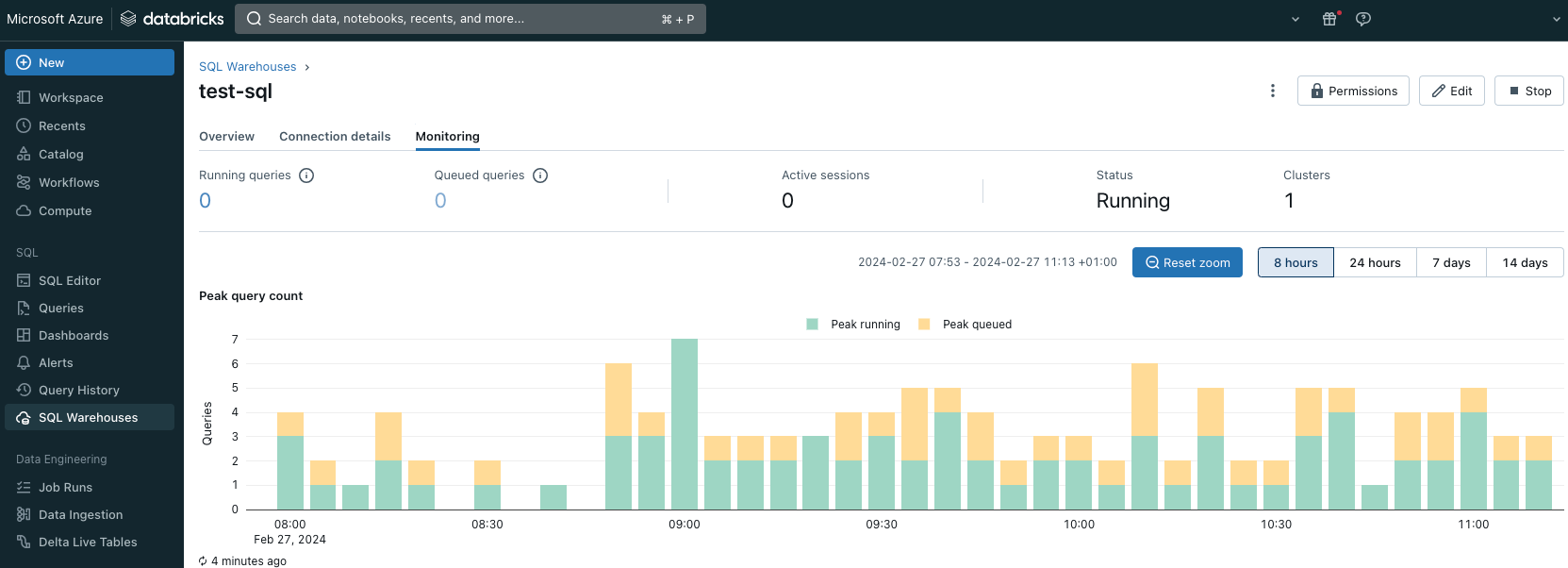Click the Workflows sidebar icon
The height and width of the screenshot is (568, 1568).
pyautogui.click(x=24, y=182)
